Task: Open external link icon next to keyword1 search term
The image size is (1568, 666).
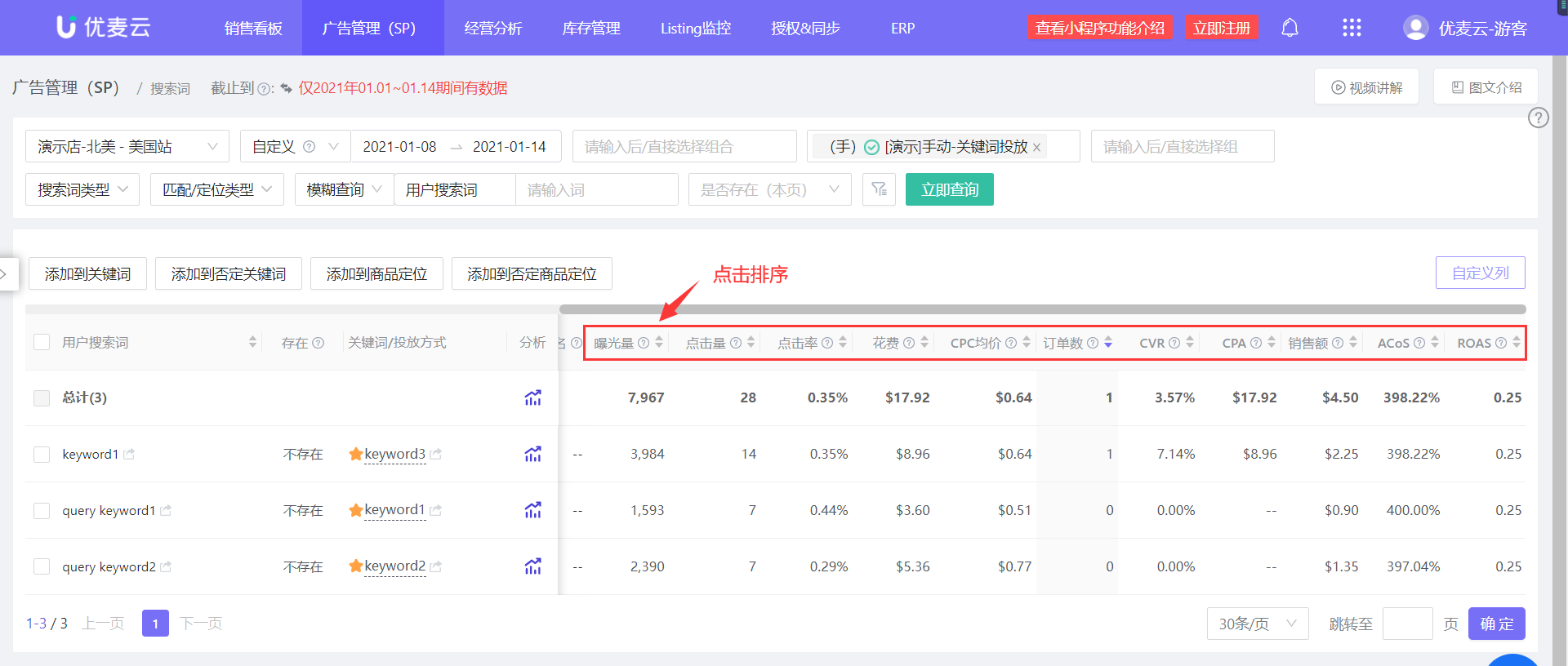Action: pos(129,454)
